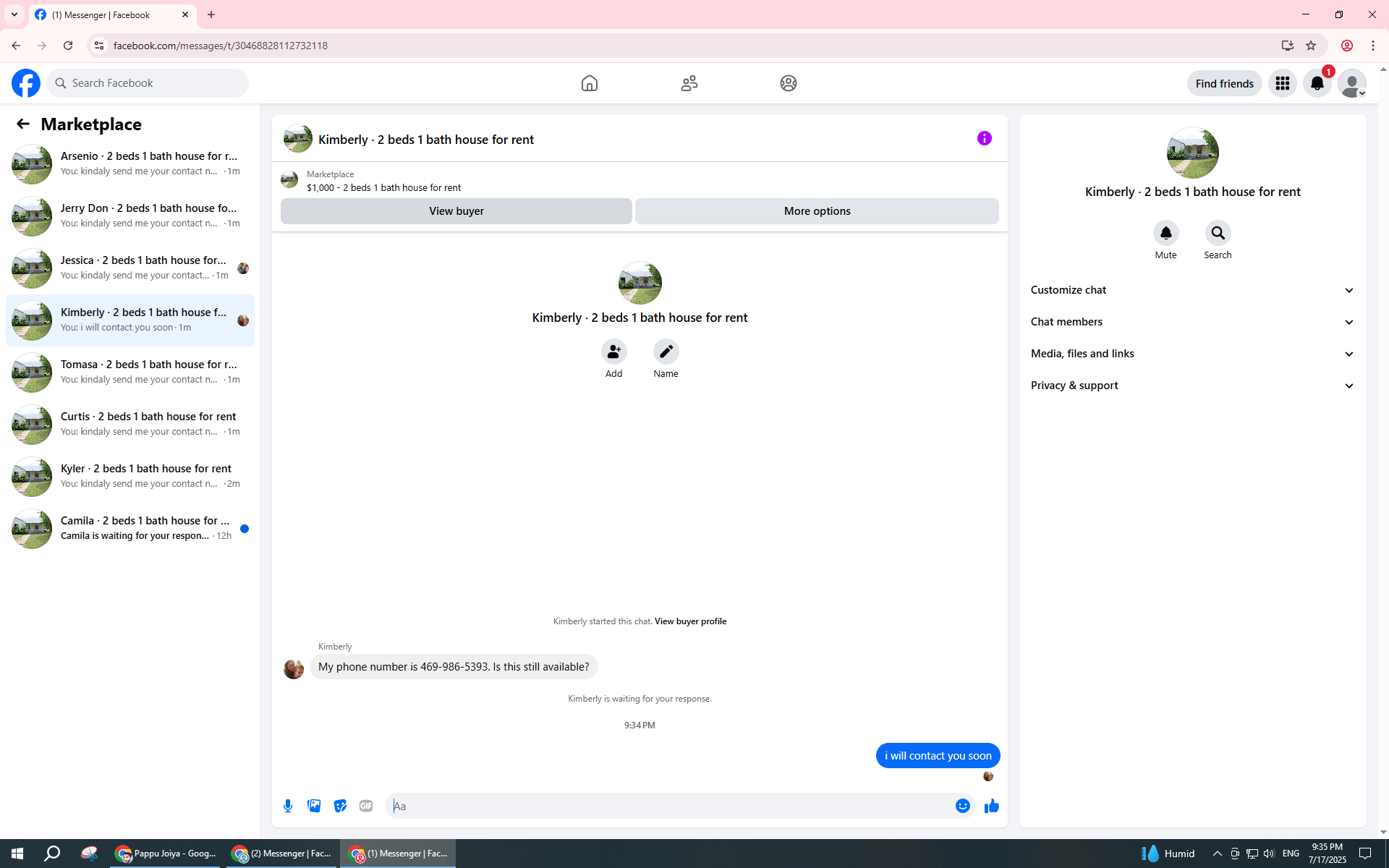Viewport: 1389px width, 868px height.
Task: Click the 'i will contact you soon' message
Action: click(938, 756)
